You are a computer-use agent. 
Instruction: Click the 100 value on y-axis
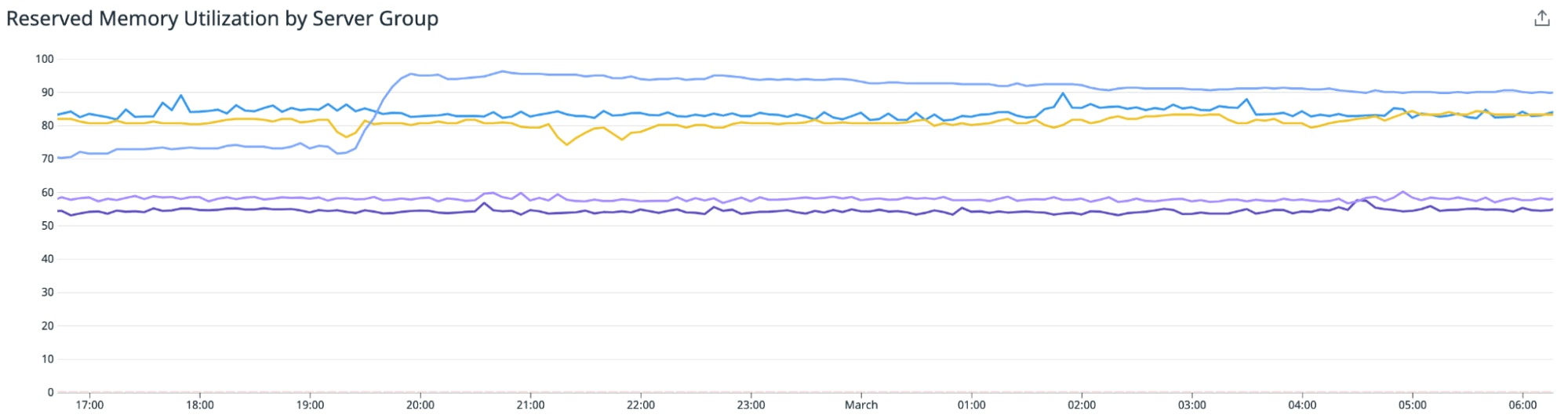click(45, 59)
